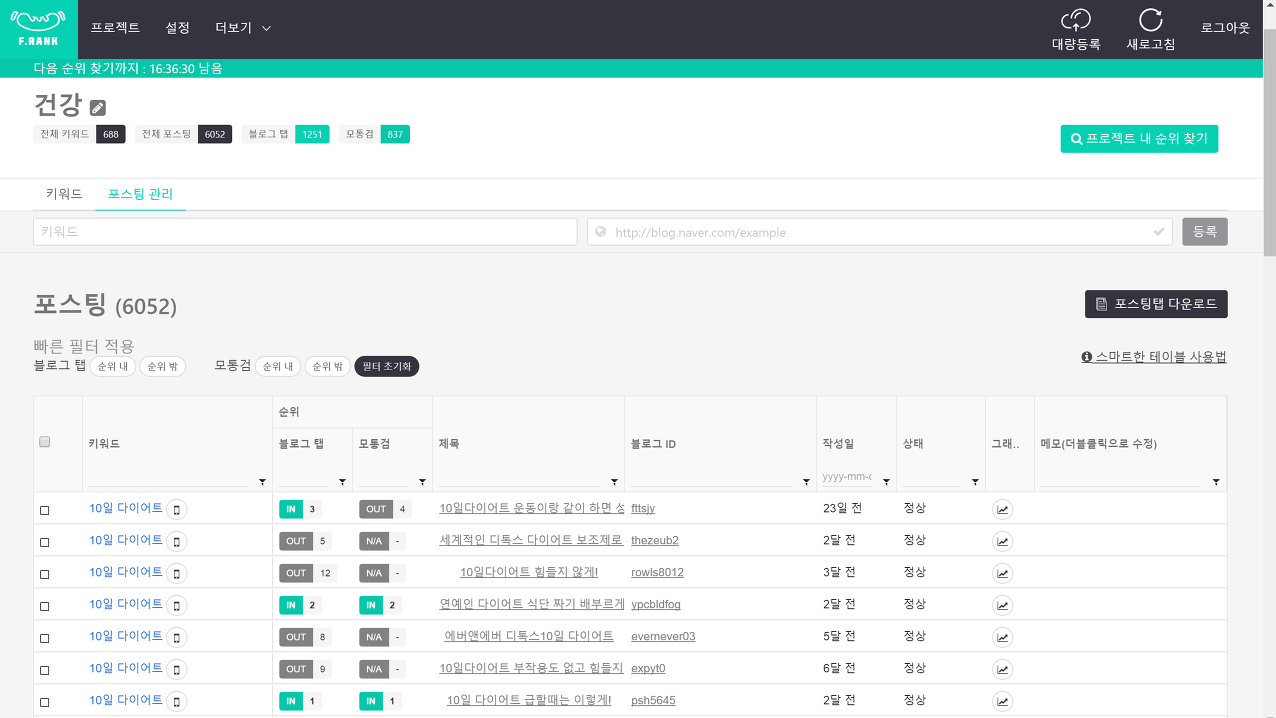Viewport: 1276px width, 718px height.
Task: Open post title 10일 다이어트 급할때는 이렇게!
Action: point(529,701)
